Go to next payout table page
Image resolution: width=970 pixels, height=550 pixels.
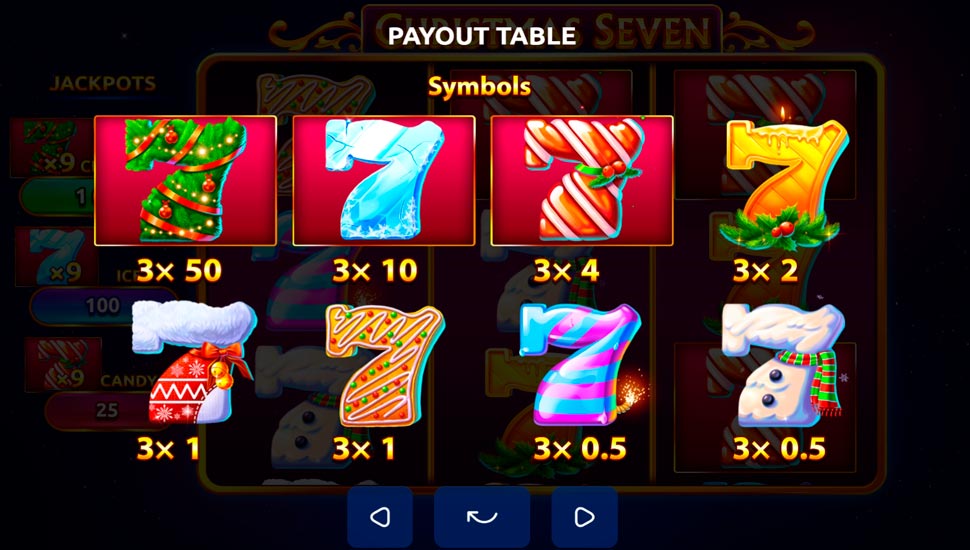click(584, 517)
